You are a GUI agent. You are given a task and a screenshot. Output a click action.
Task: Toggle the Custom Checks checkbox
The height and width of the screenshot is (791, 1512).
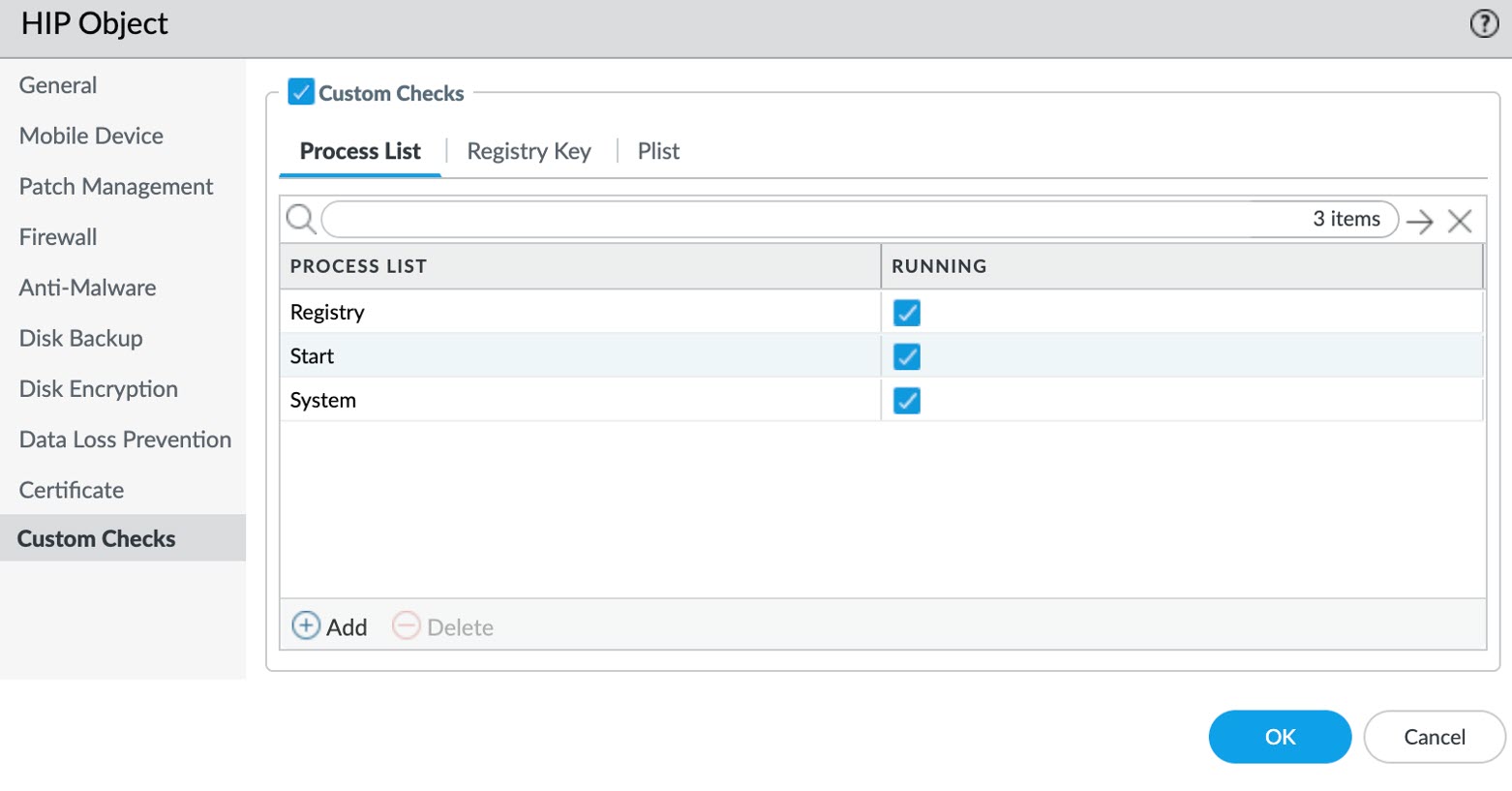coord(301,93)
